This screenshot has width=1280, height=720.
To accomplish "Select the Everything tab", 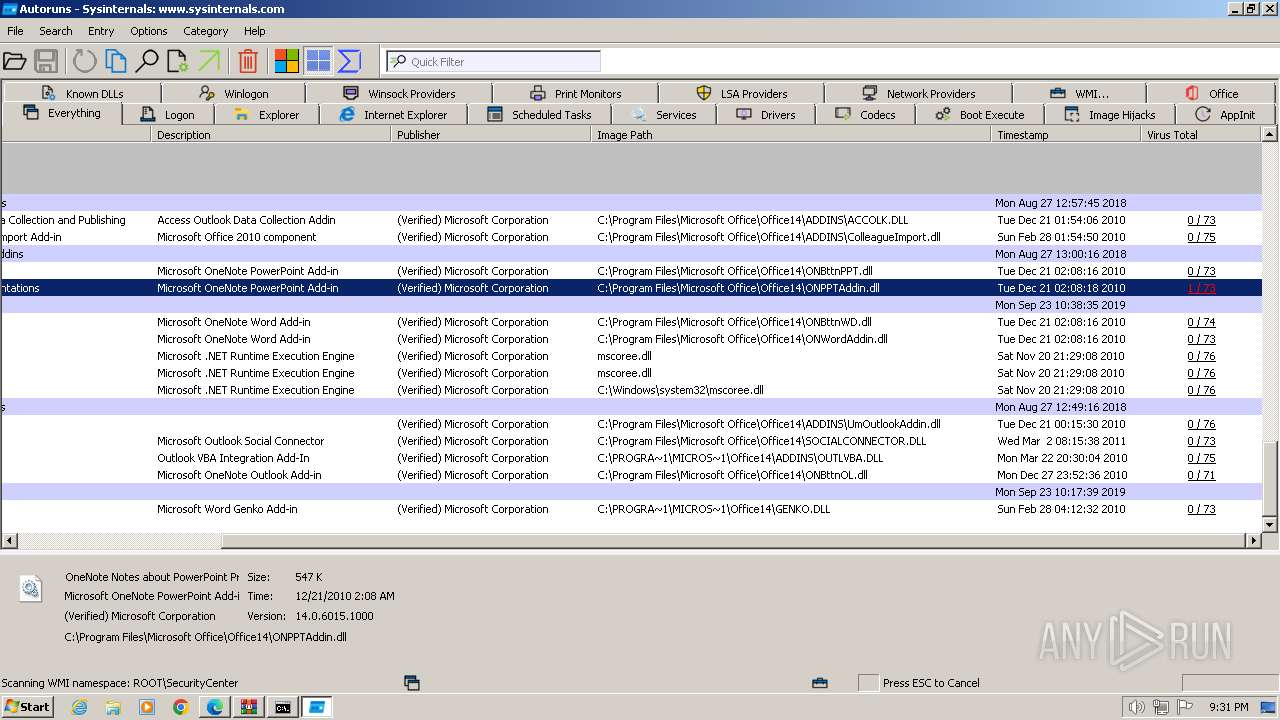I will pyautogui.click(x=61, y=113).
